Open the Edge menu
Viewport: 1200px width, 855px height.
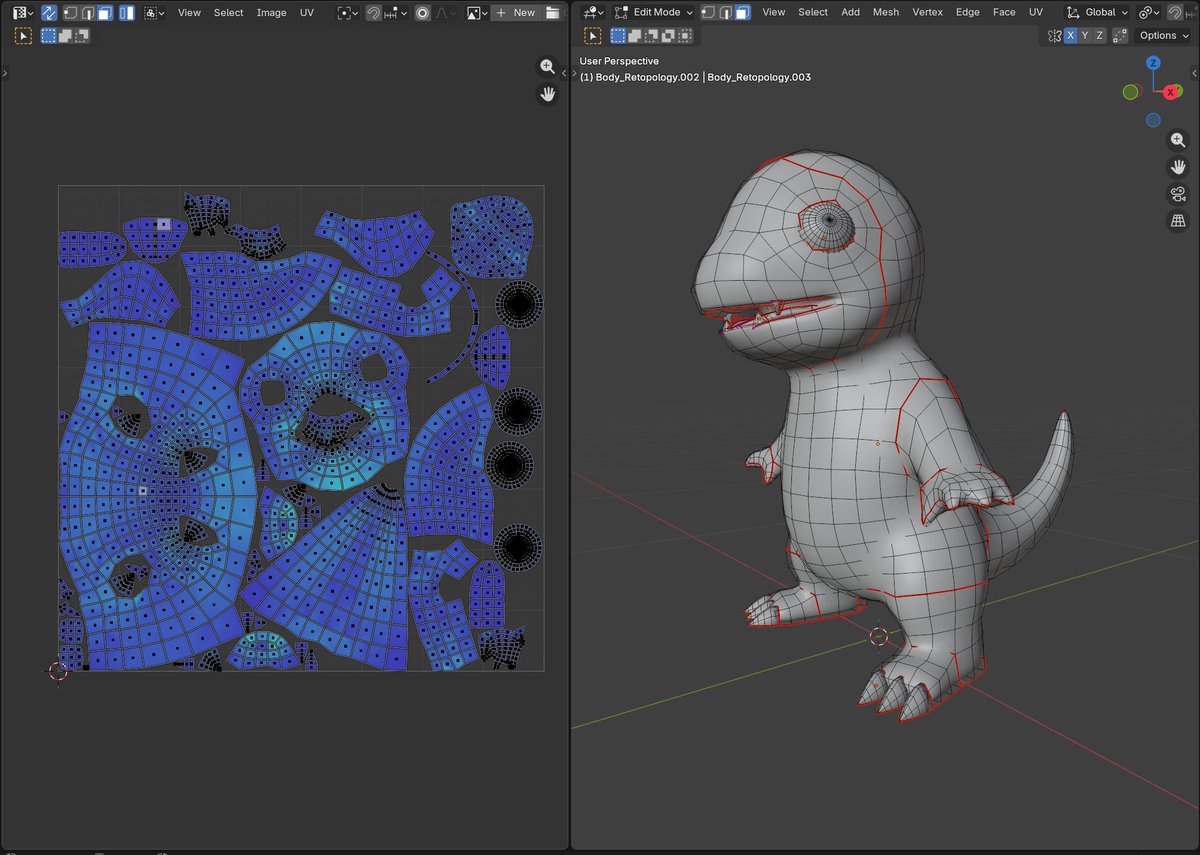pyautogui.click(x=968, y=12)
